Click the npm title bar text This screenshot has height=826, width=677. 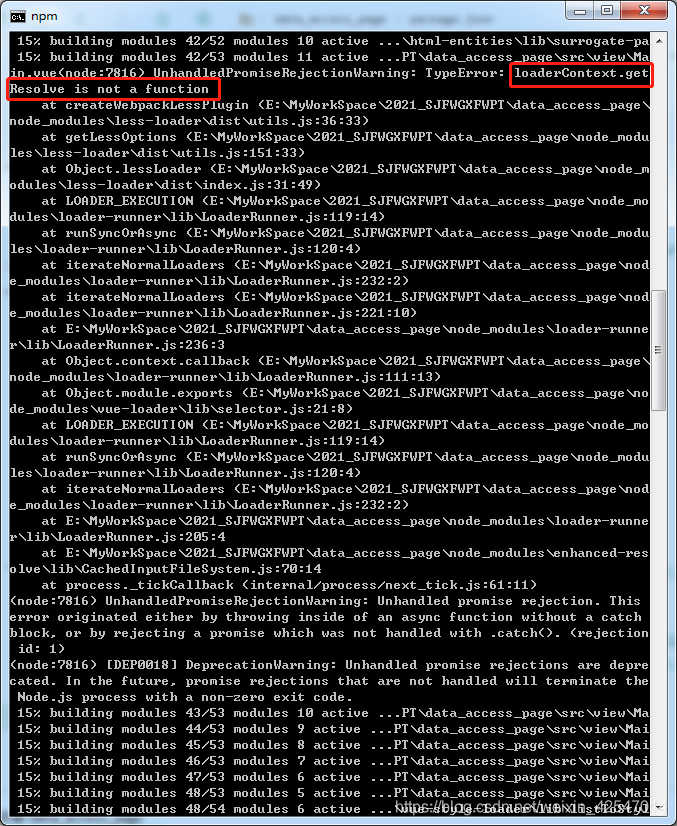click(44, 16)
